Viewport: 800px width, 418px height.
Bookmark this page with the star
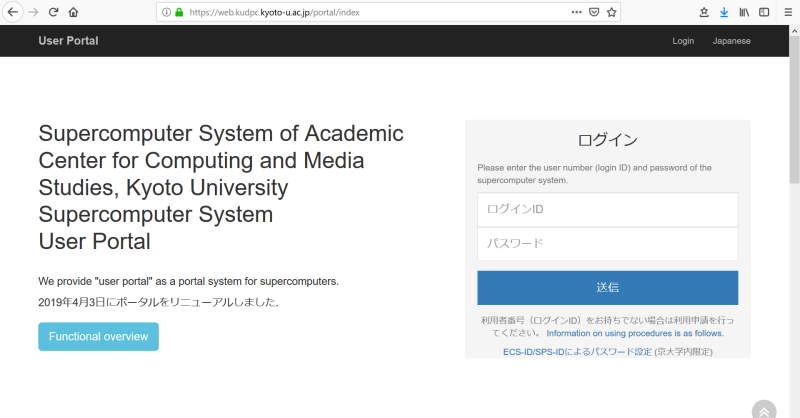pyautogui.click(x=612, y=12)
